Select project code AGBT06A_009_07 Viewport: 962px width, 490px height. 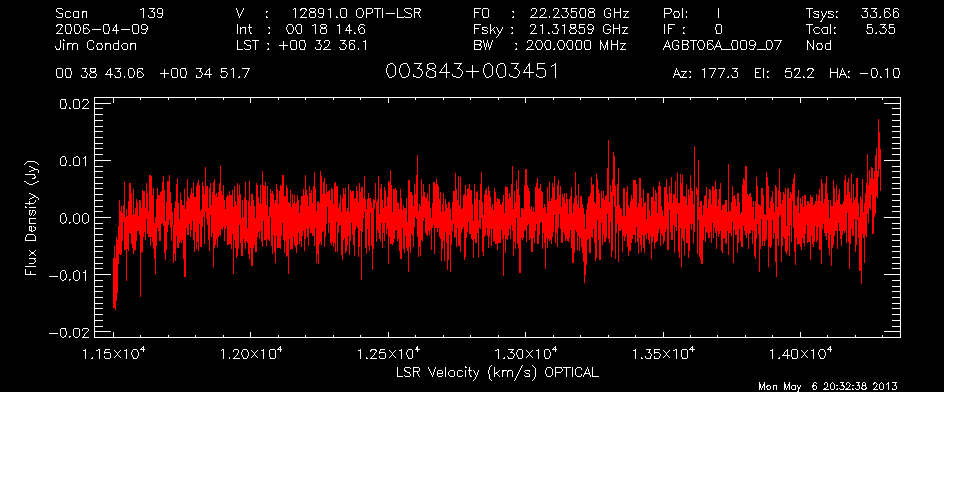(x=722, y=45)
